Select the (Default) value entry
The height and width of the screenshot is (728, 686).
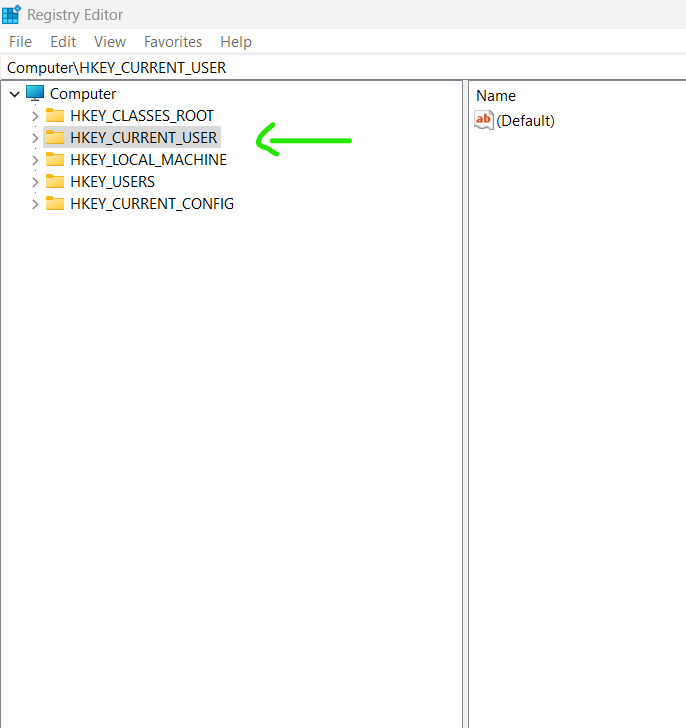pyautogui.click(x=525, y=121)
